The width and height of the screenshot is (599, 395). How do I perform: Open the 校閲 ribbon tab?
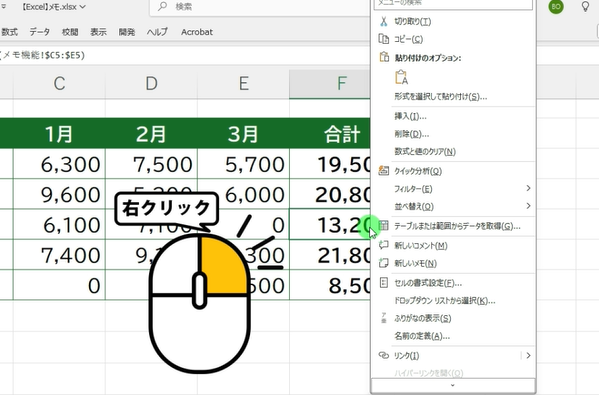coord(70,32)
